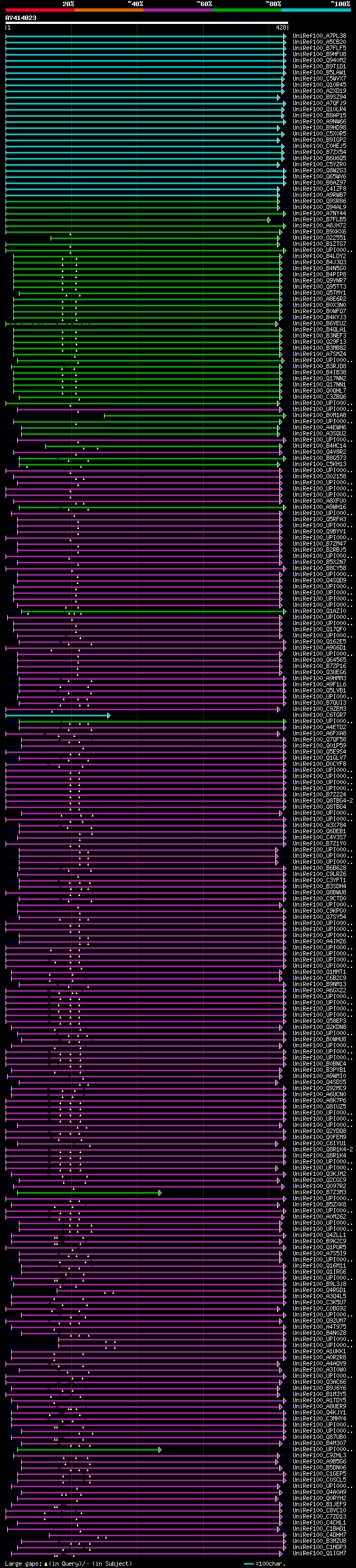Click the purple ~60% identity legend bar
This screenshot has width=356, height=1568.
(x=179, y=10)
